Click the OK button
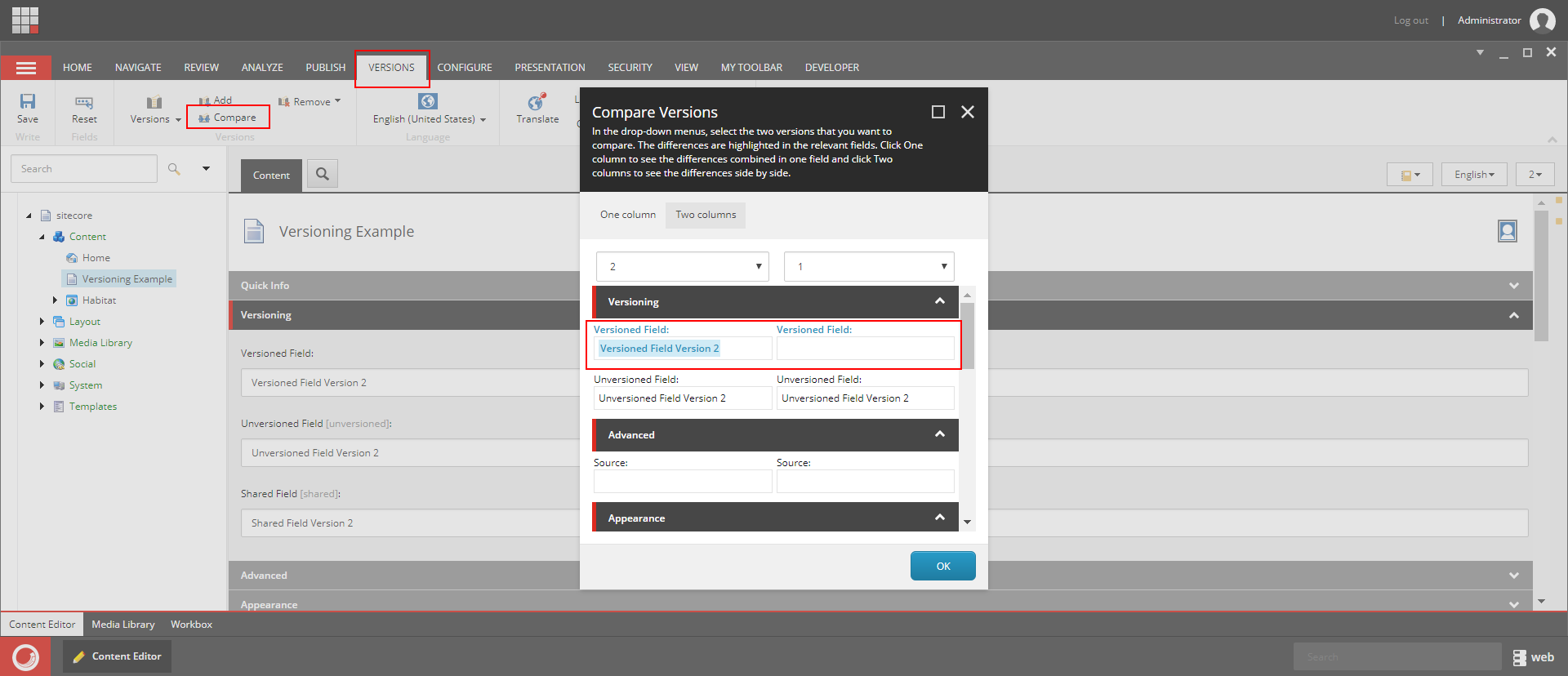The height and width of the screenshot is (676, 1568). coord(943,566)
